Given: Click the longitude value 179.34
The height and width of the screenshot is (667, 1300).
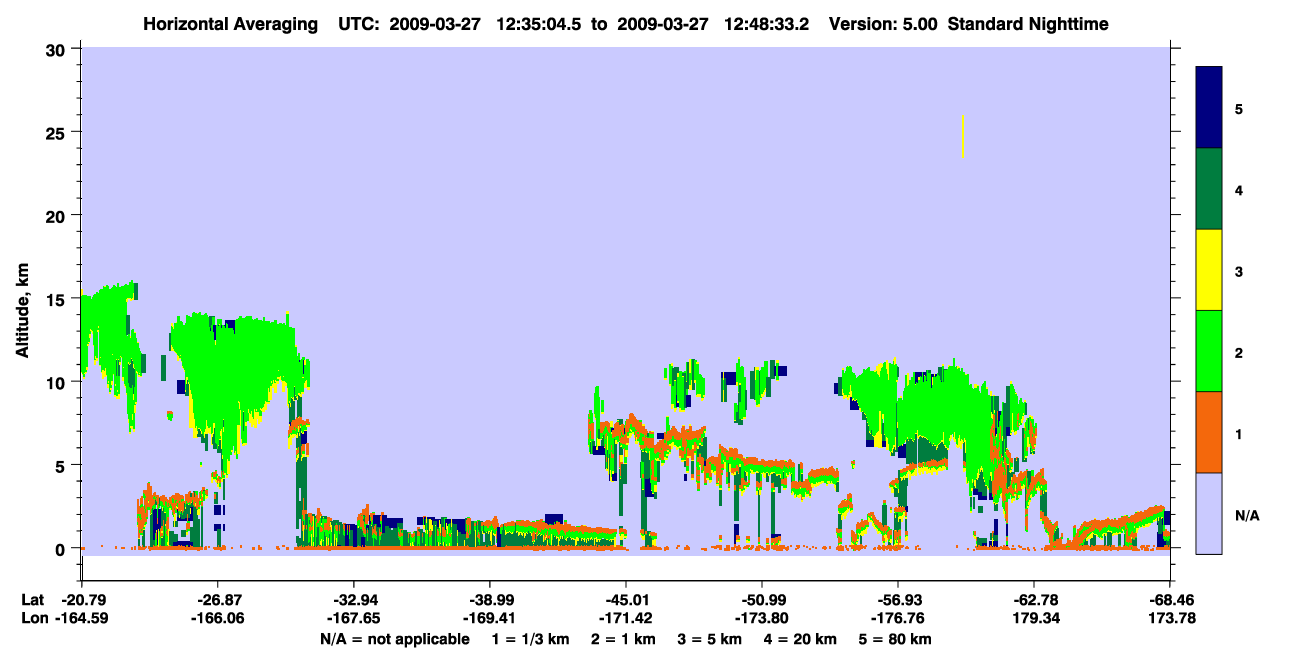Looking at the screenshot, I should click(x=1034, y=619).
